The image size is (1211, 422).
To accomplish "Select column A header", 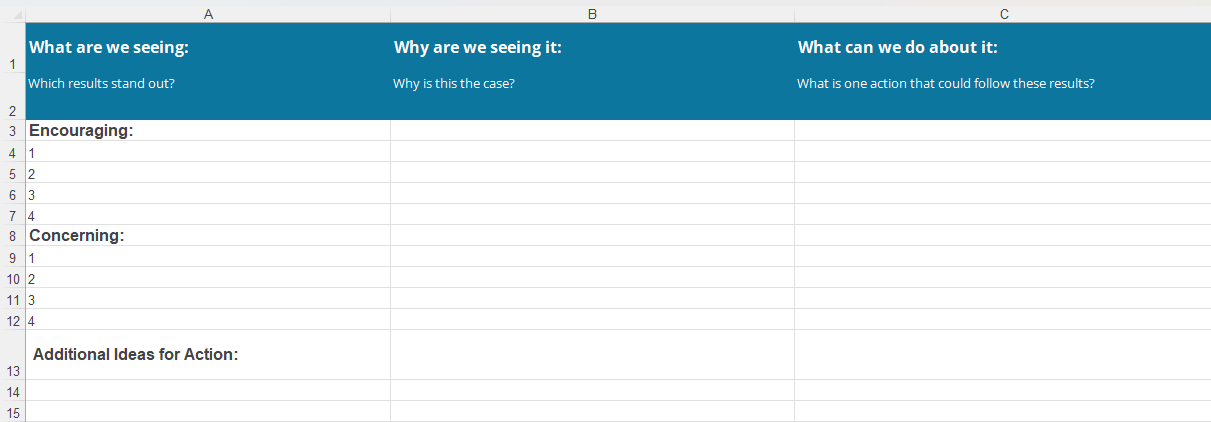I will pos(208,14).
